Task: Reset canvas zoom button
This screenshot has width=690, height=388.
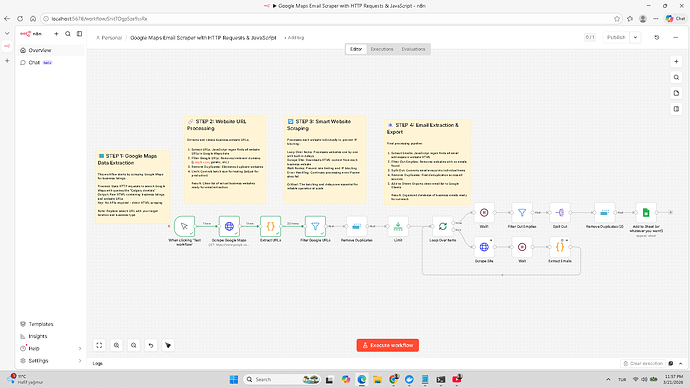Action: [151, 345]
